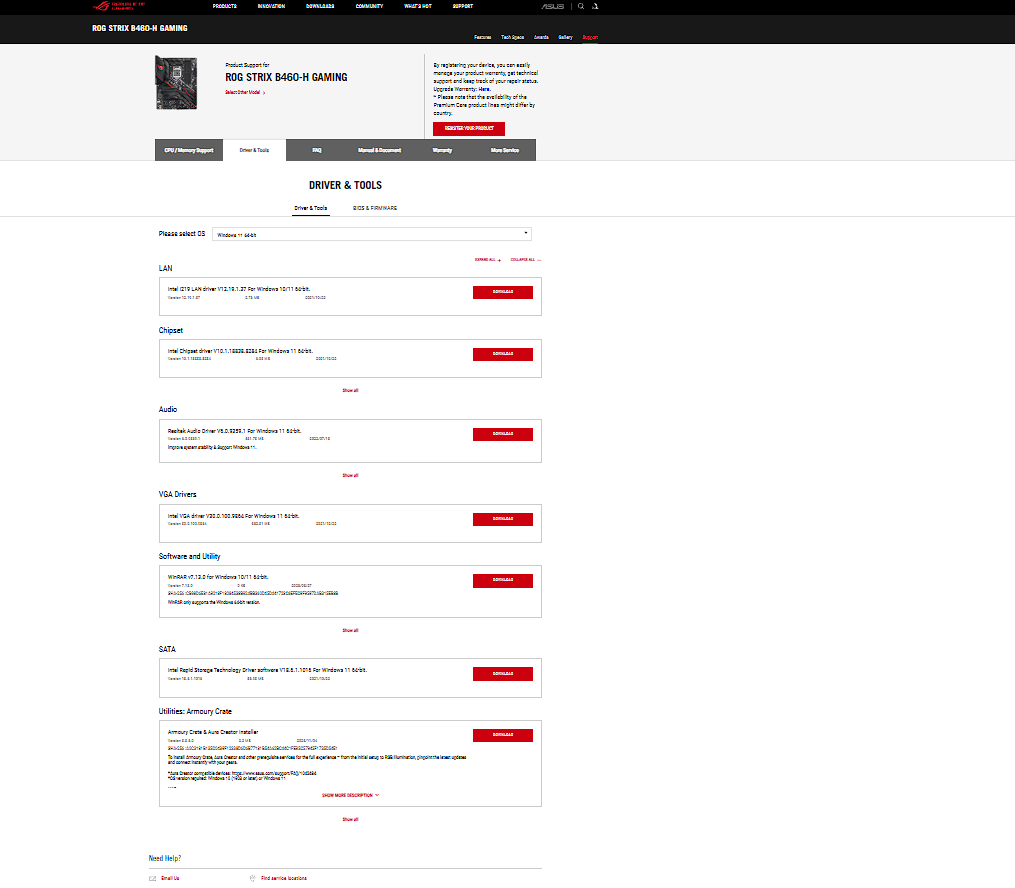Click EXPAND ALL
The width and height of the screenshot is (1015, 888).
tap(487, 260)
